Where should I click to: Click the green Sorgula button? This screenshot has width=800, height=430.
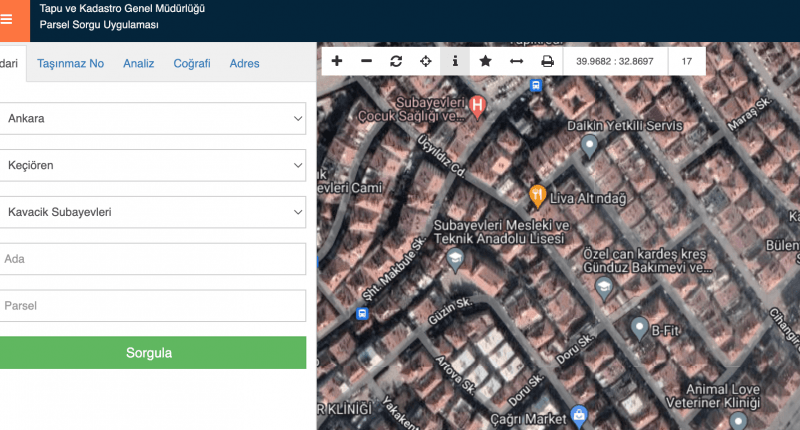(x=153, y=352)
